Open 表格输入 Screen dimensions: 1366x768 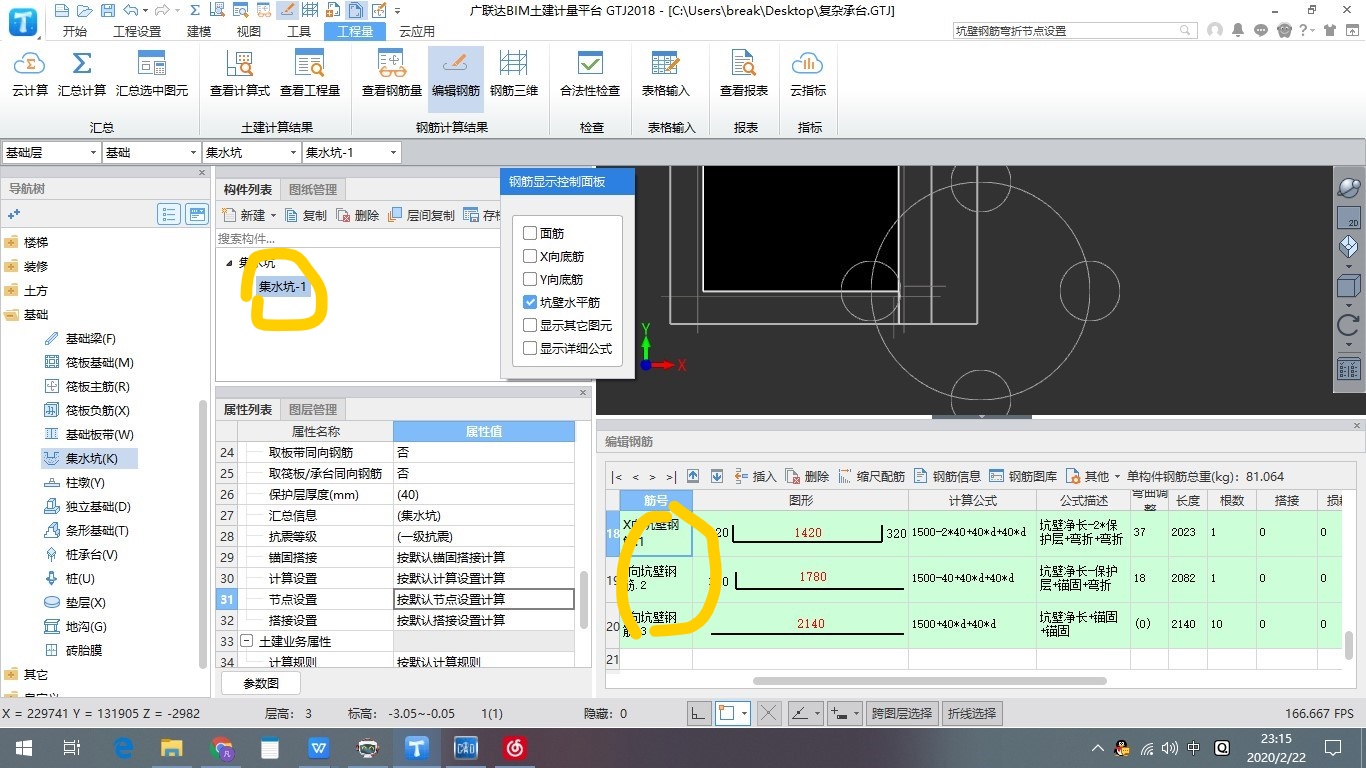tap(666, 75)
